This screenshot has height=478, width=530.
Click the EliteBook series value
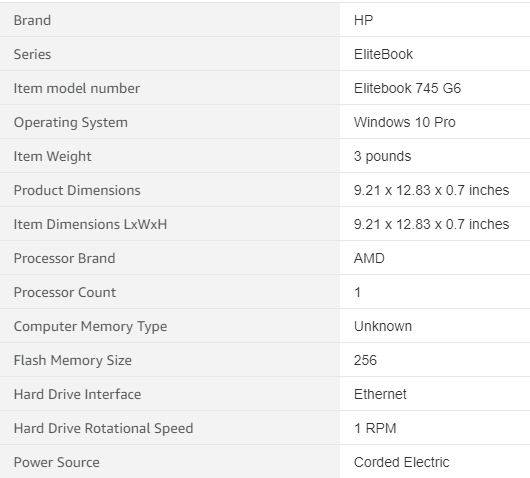tap(383, 54)
